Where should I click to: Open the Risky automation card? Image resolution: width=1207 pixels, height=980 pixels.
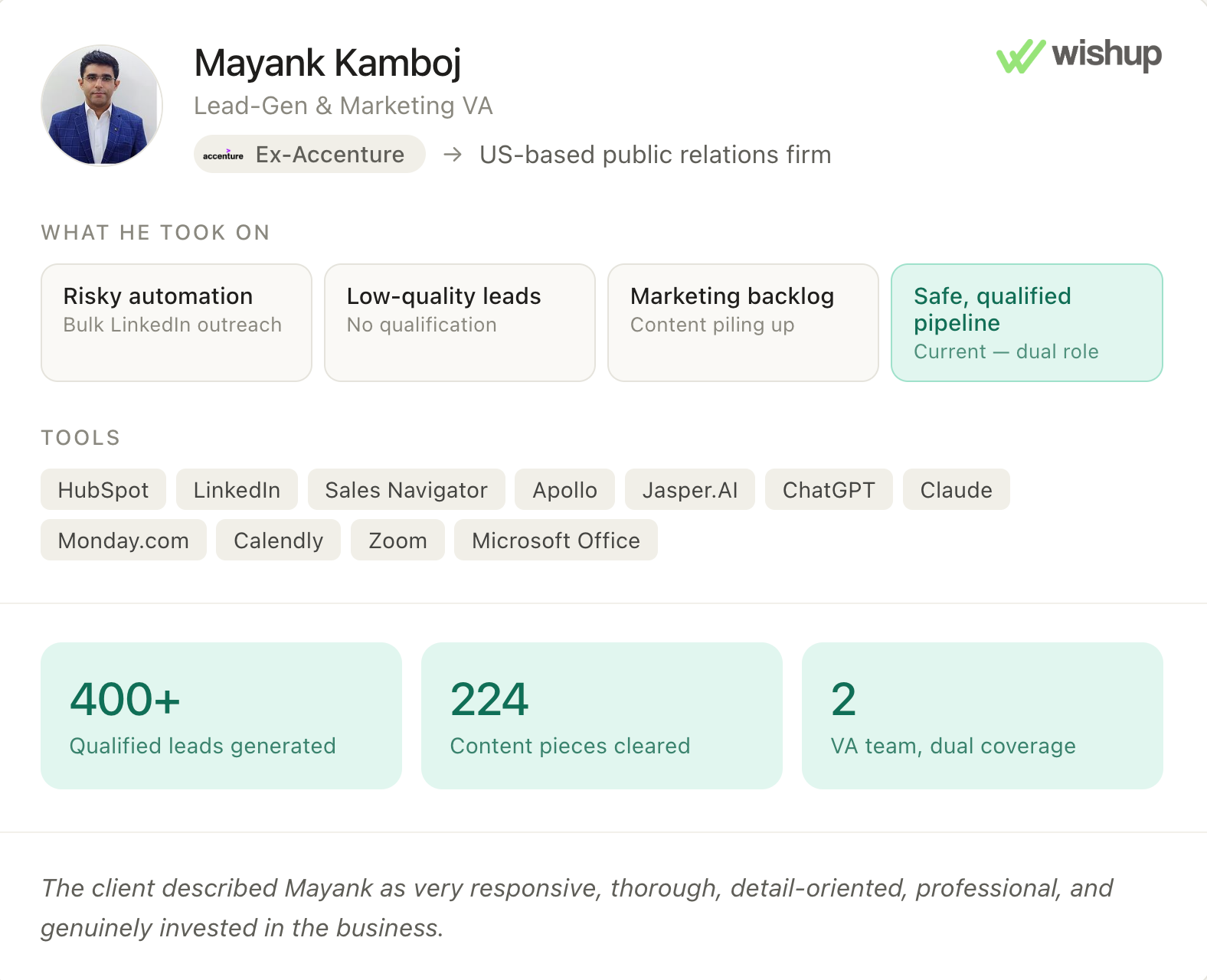(x=176, y=322)
